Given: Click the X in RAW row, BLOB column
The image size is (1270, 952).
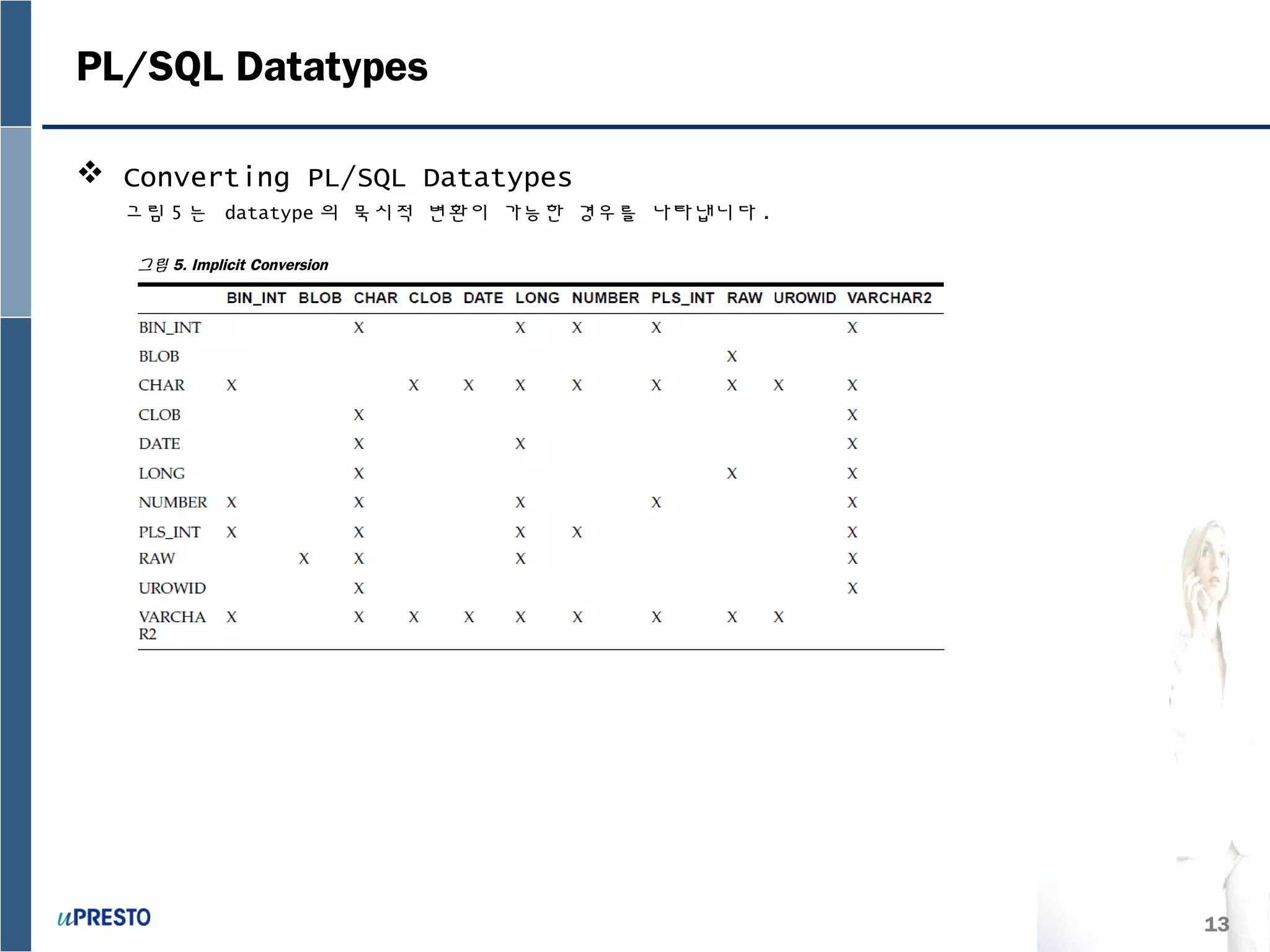Looking at the screenshot, I should coord(304,559).
